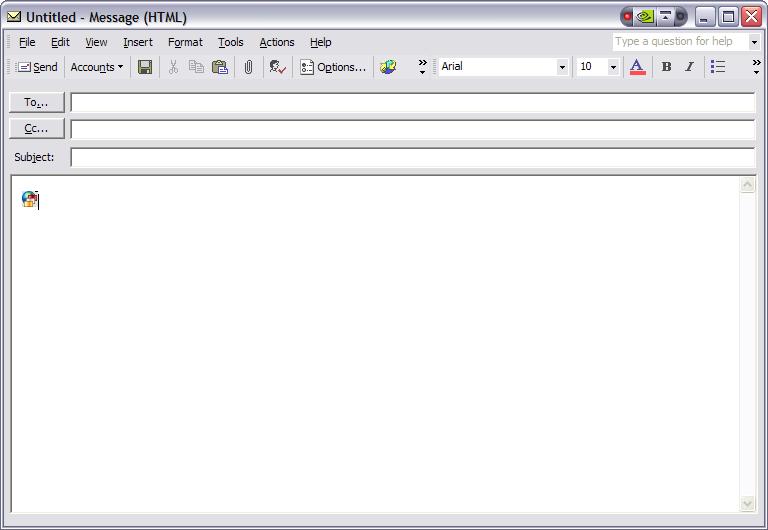Open the Accounts dropdown
The image size is (768, 530).
(96, 67)
